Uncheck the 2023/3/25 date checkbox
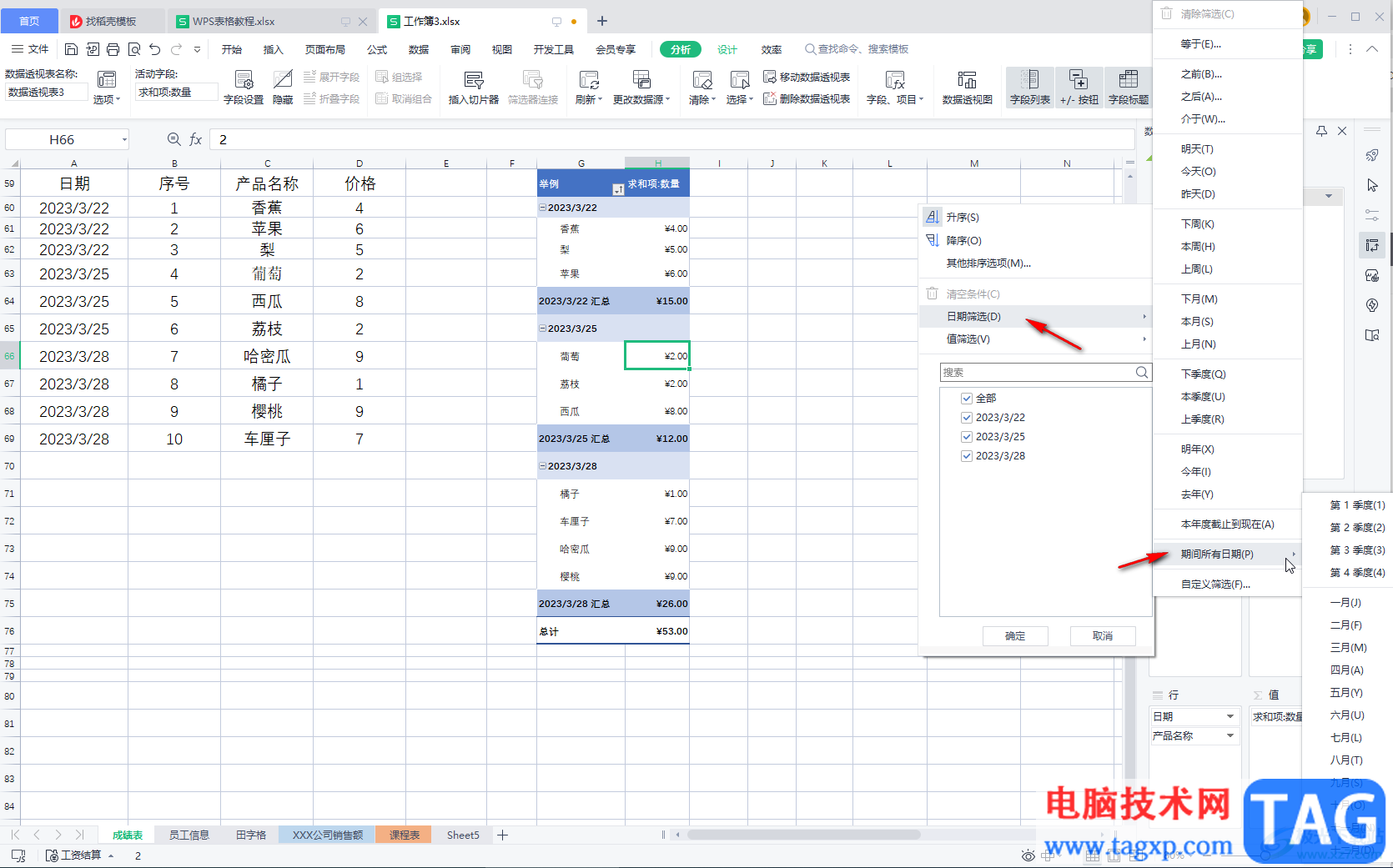1393x868 pixels. [x=967, y=437]
